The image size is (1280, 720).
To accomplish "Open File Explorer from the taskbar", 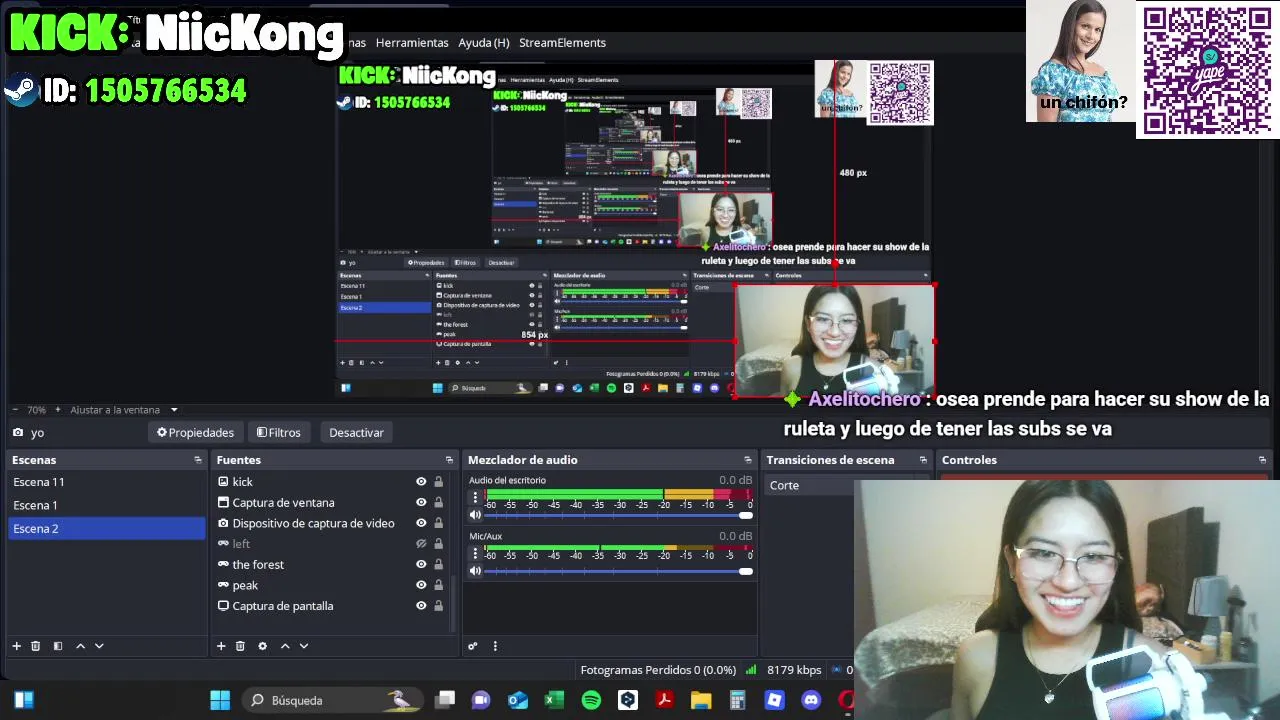I will coord(701,700).
